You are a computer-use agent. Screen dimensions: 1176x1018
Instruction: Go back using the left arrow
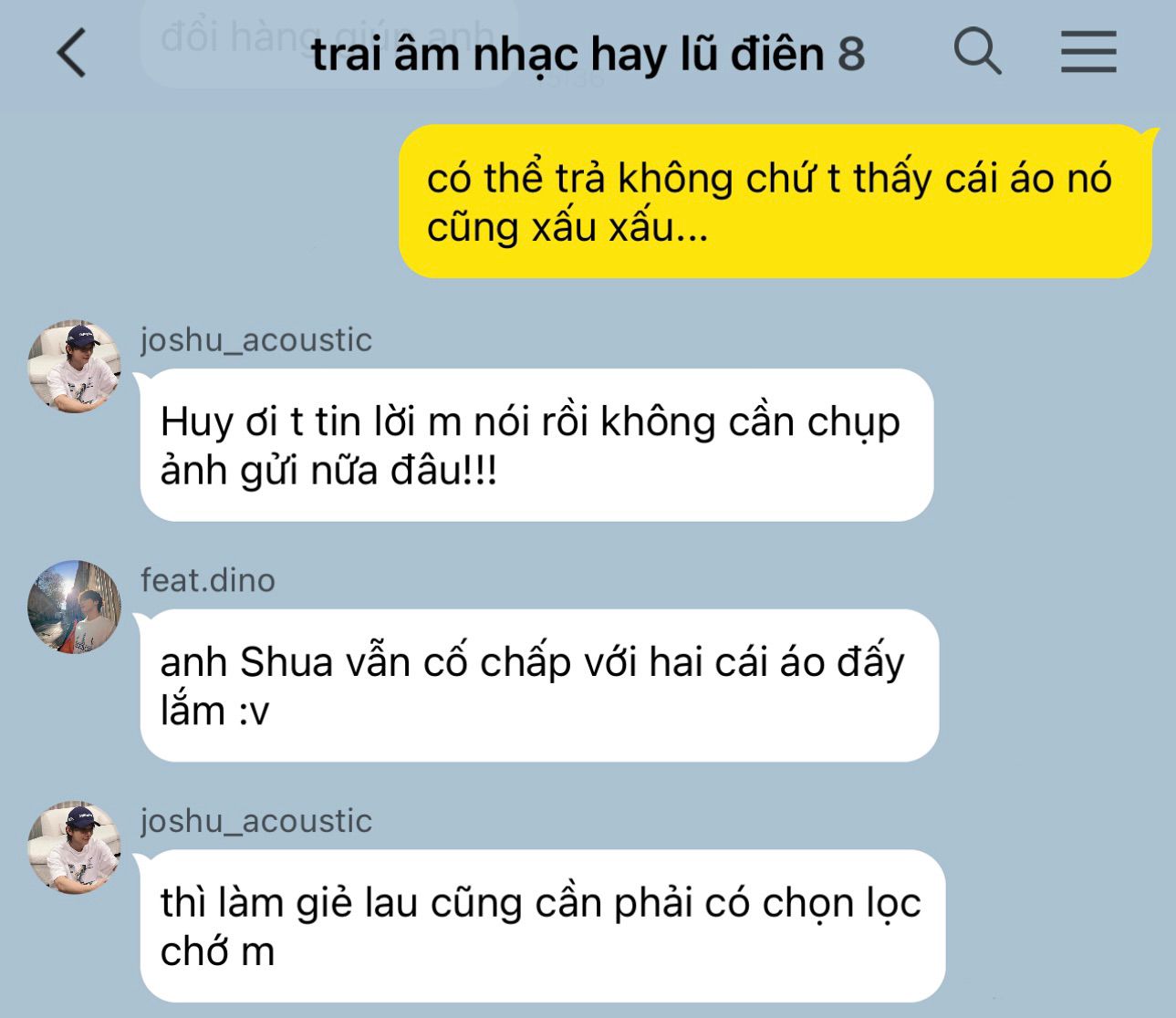pyautogui.click(x=71, y=52)
